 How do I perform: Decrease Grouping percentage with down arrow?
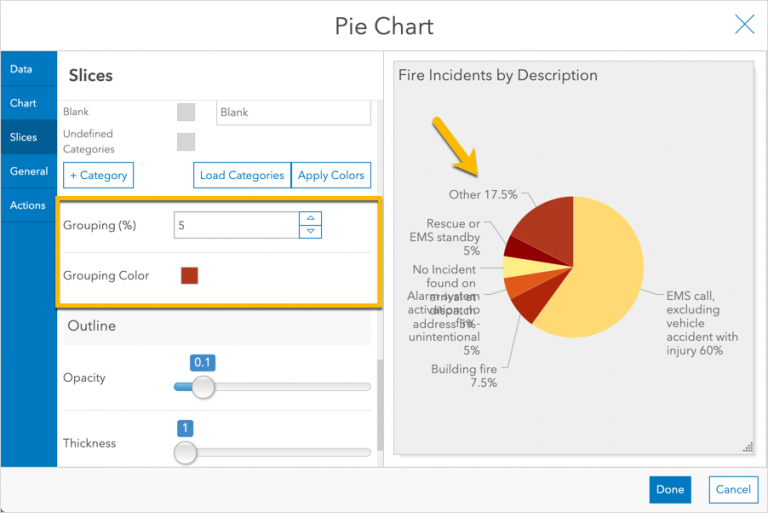[311, 231]
